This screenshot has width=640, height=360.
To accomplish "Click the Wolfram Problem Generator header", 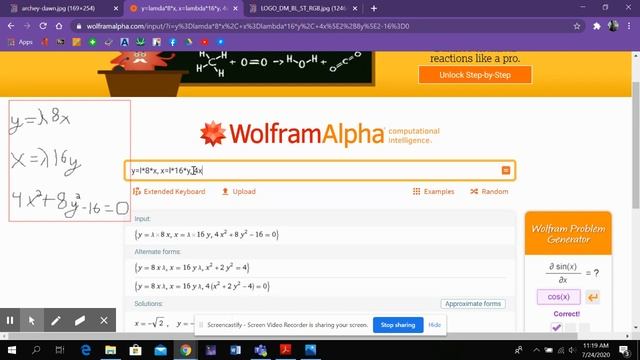I will [568, 233].
